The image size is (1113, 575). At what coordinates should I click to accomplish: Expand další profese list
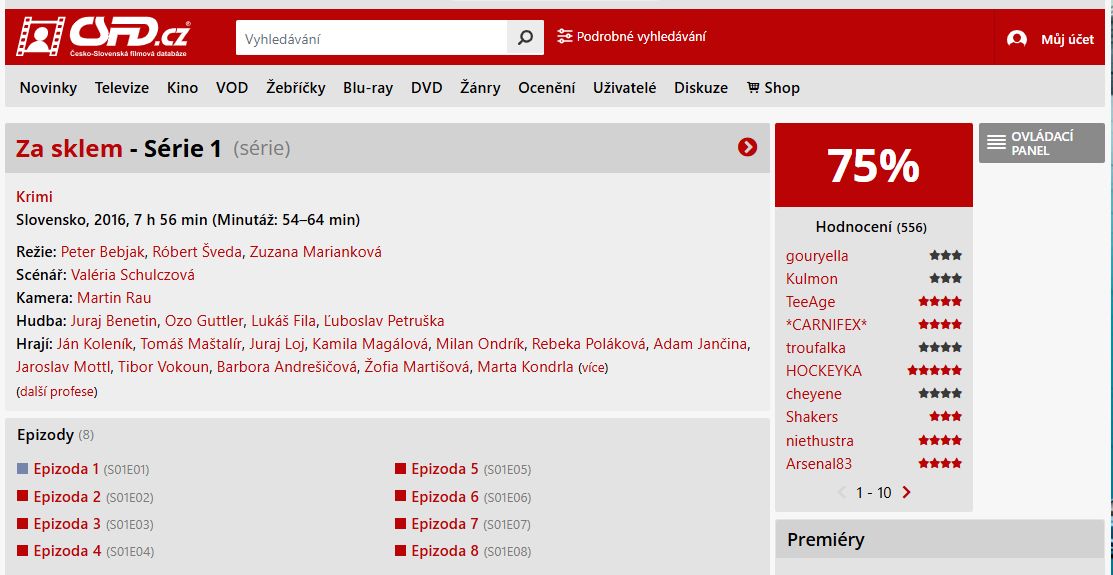pyautogui.click(x=57, y=391)
